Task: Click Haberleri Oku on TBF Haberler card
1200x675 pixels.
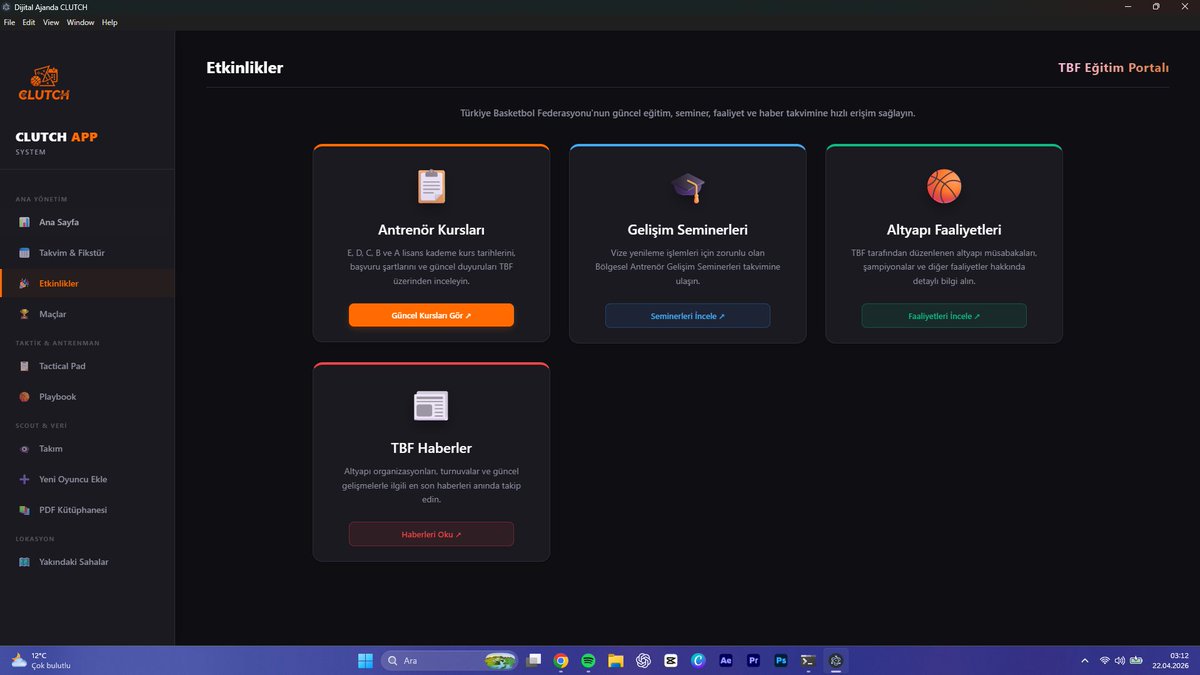Action: [431, 533]
